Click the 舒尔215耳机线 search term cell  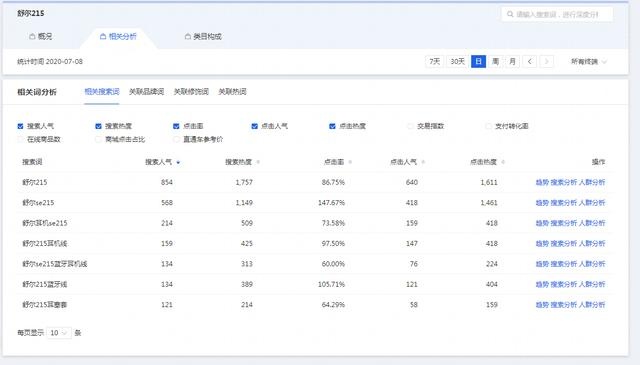click(44, 243)
